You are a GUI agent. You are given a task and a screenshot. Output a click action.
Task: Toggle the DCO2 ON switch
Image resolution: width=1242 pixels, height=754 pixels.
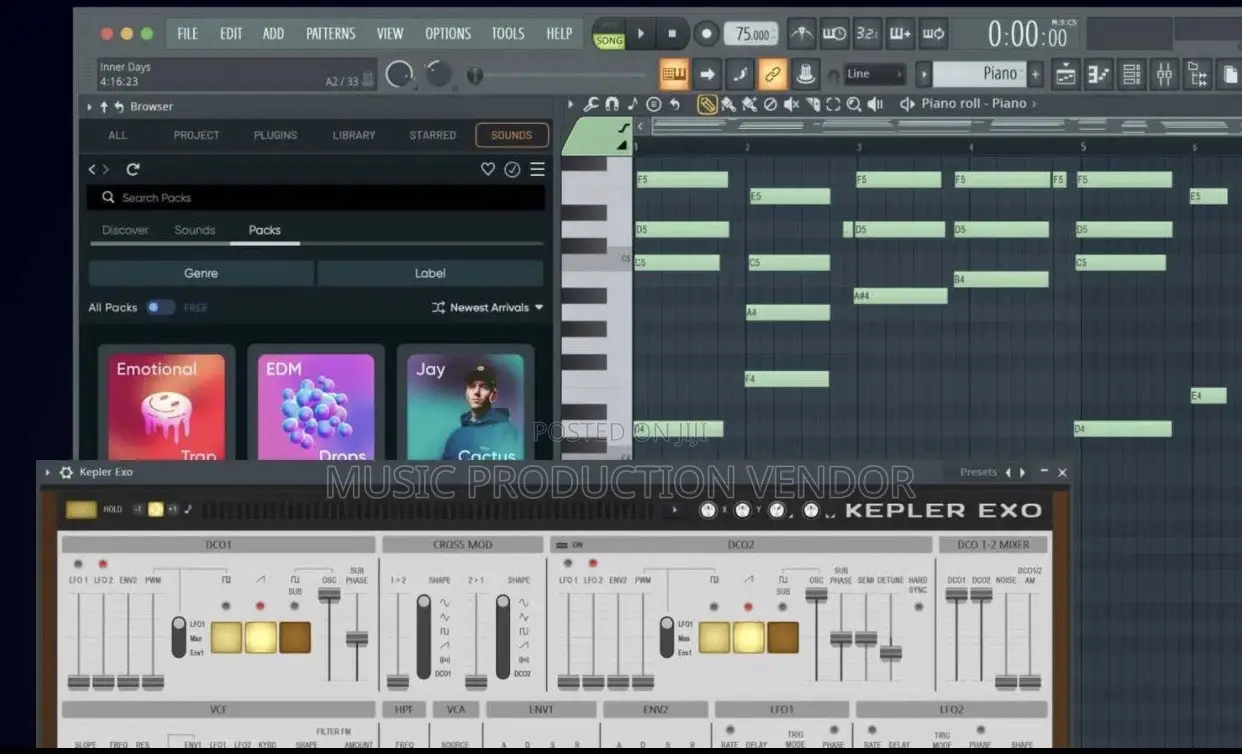[x=560, y=545]
